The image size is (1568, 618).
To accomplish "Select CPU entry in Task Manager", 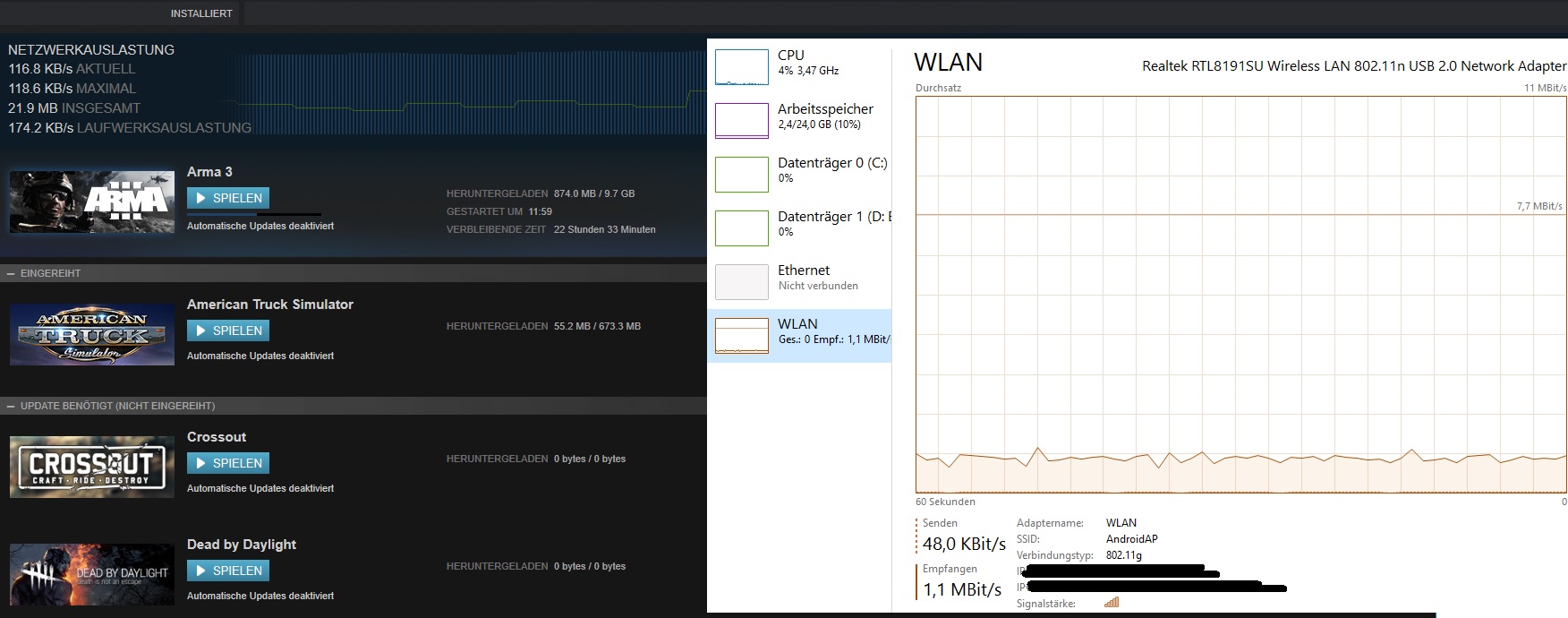I will (800, 66).
